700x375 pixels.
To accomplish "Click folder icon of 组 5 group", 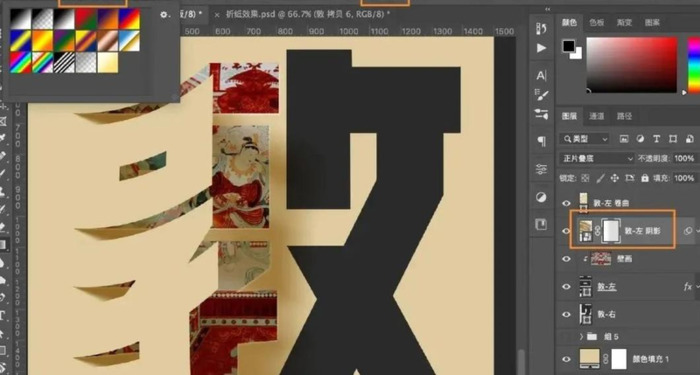I will coord(592,337).
